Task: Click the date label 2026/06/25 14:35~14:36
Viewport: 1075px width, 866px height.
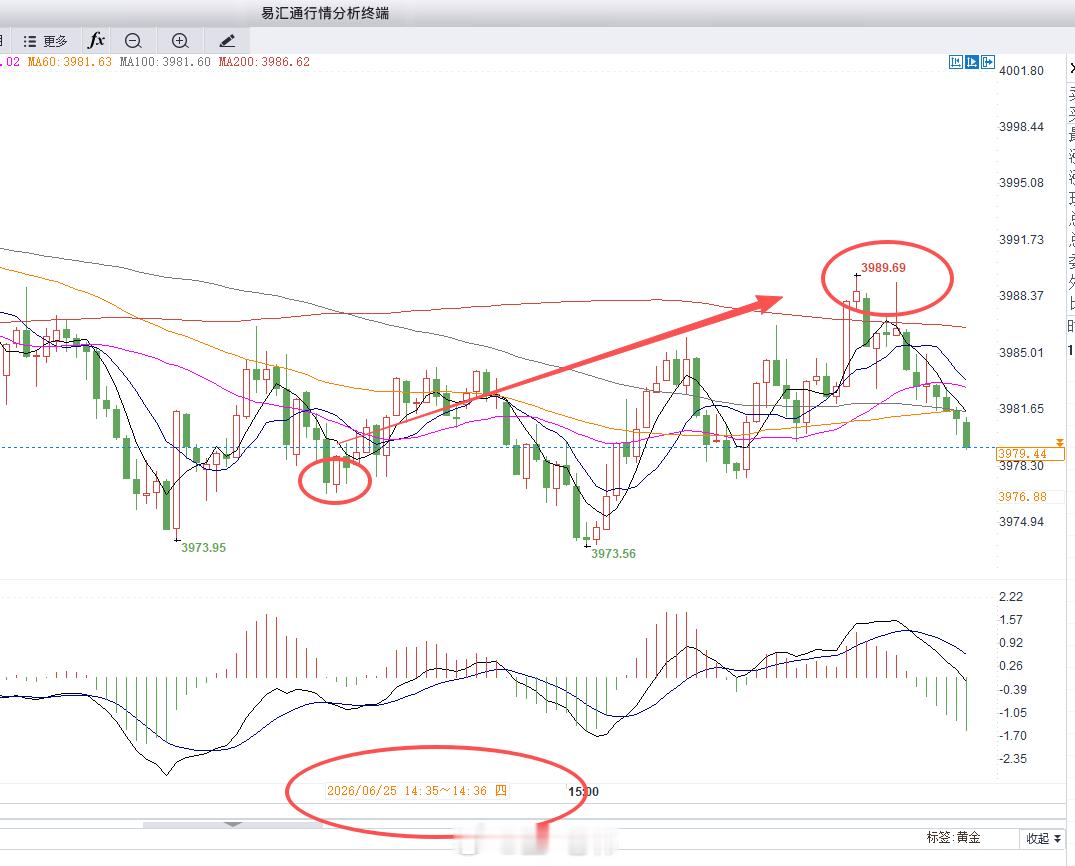Action: coord(416,791)
